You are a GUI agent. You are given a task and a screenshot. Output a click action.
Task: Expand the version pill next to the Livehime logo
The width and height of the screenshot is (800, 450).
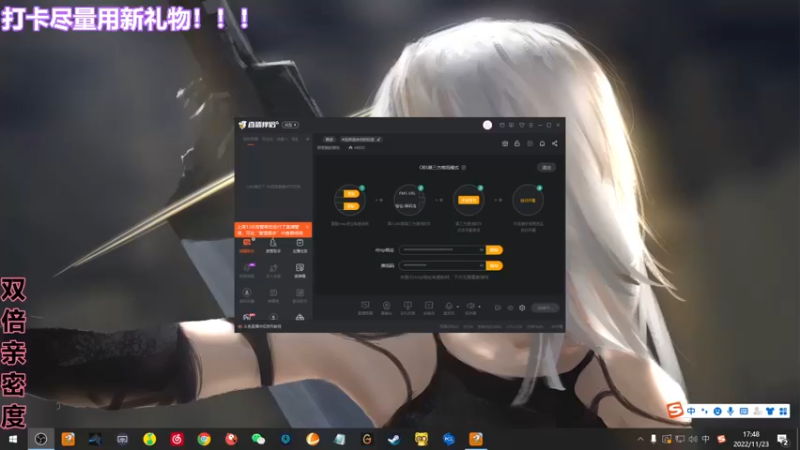(x=290, y=125)
